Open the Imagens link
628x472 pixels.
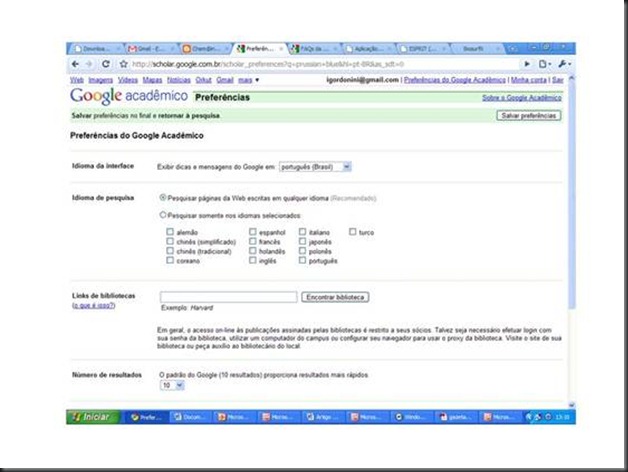pyautogui.click(x=101, y=80)
